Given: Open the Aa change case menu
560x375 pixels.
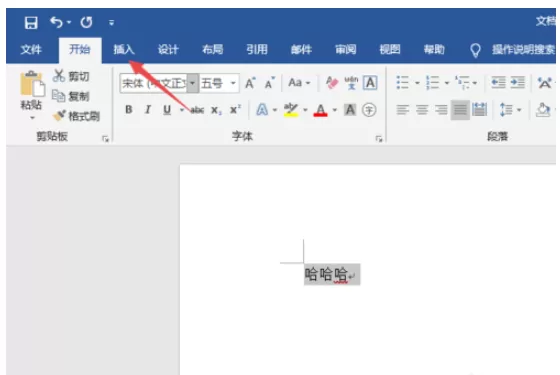Looking at the screenshot, I should (x=299, y=83).
